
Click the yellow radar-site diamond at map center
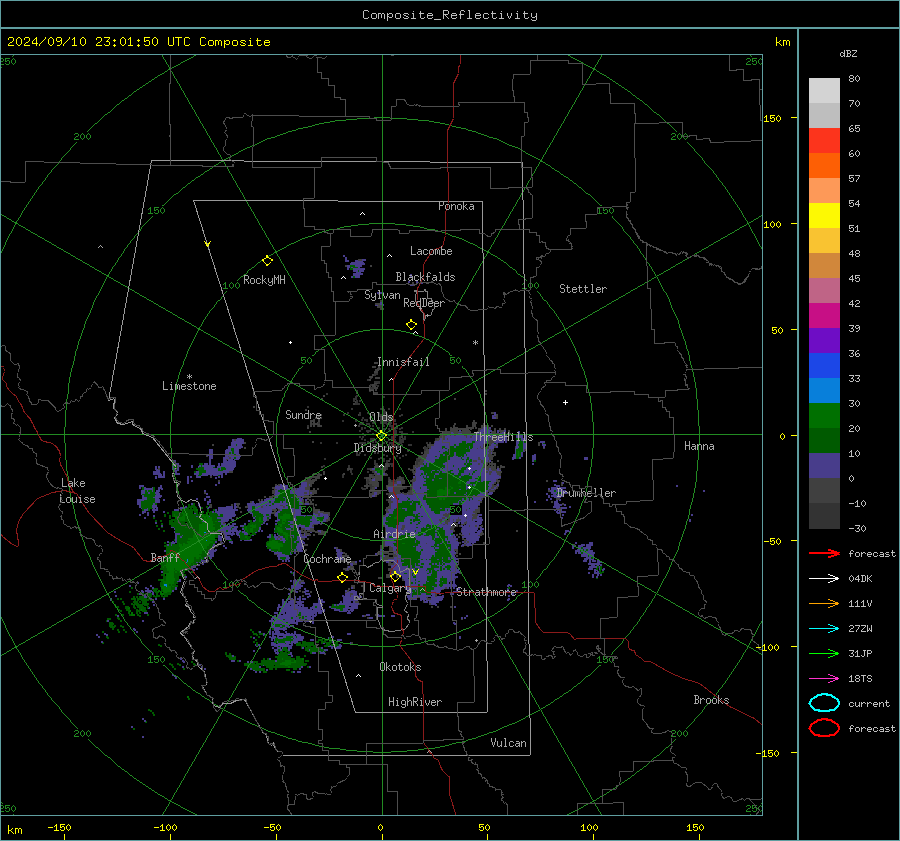(x=381, y=436)
